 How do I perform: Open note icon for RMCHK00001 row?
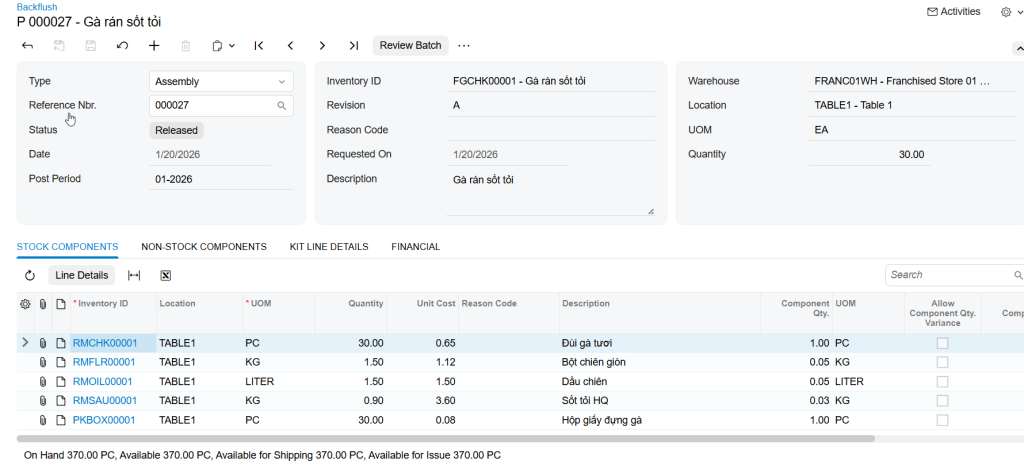(61, 343)
